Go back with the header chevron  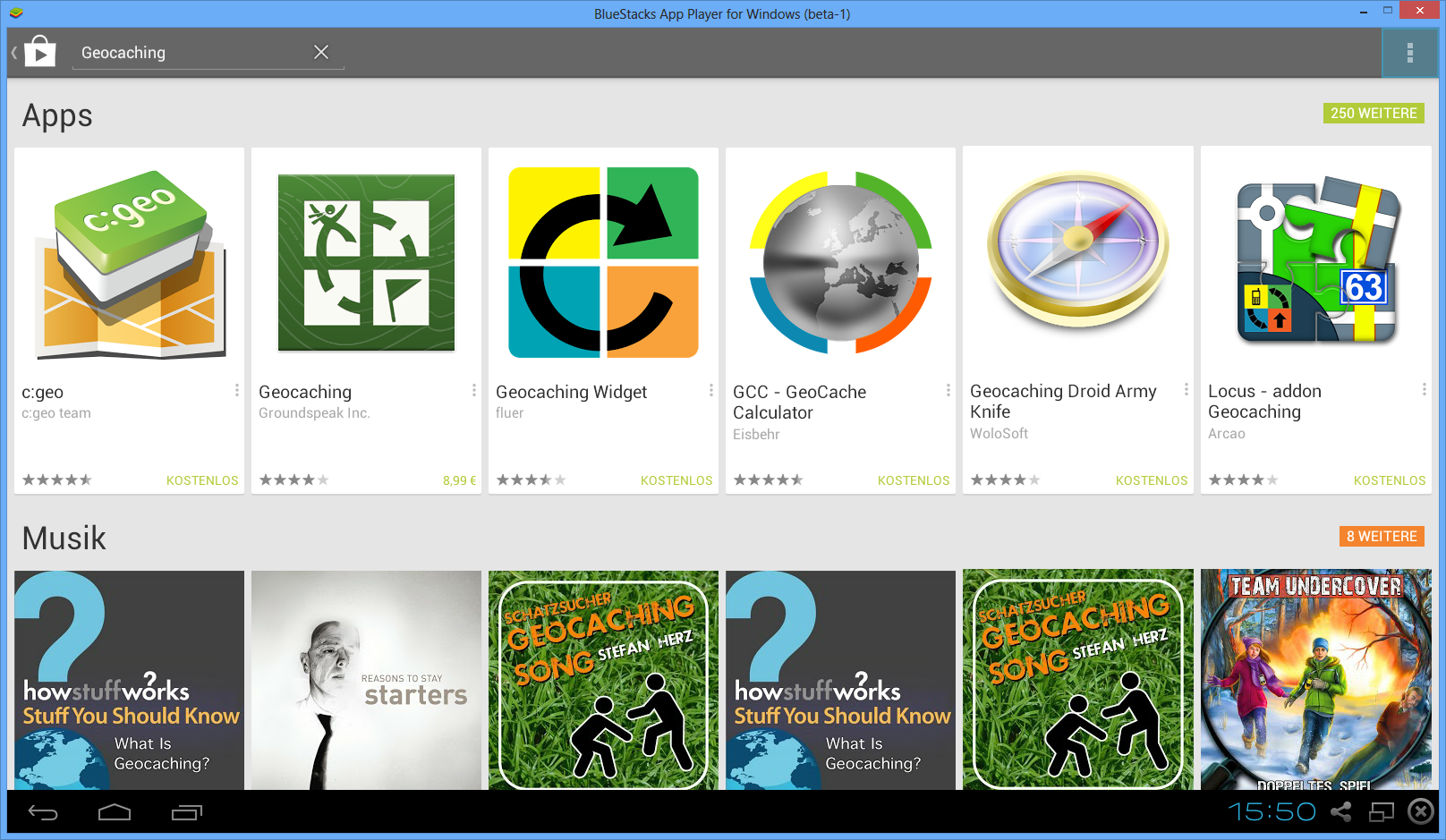tap(14, 53)
